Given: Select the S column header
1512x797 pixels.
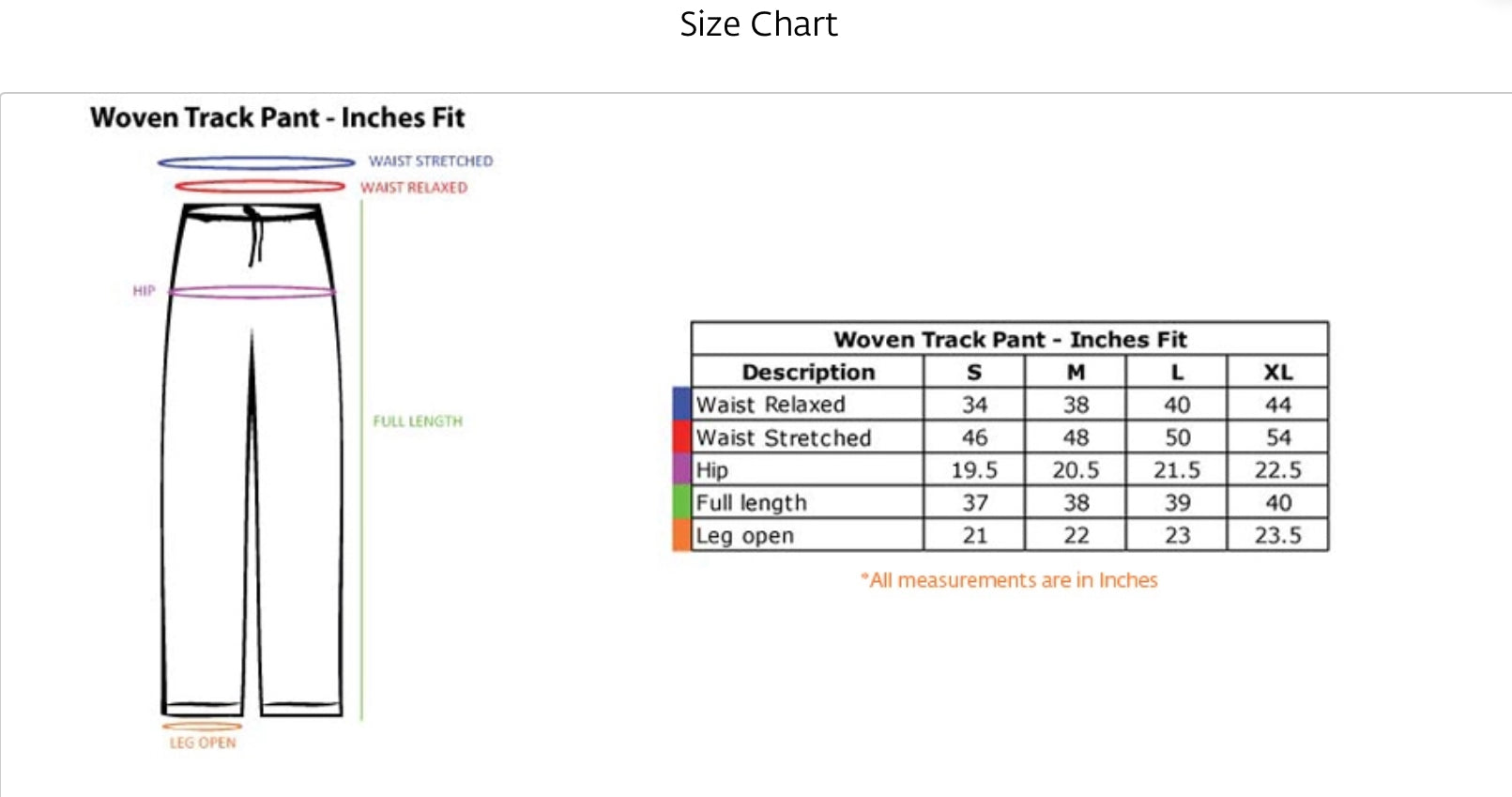Looking at the screenshot, I should pyautogui.click(x=974, y=372).
